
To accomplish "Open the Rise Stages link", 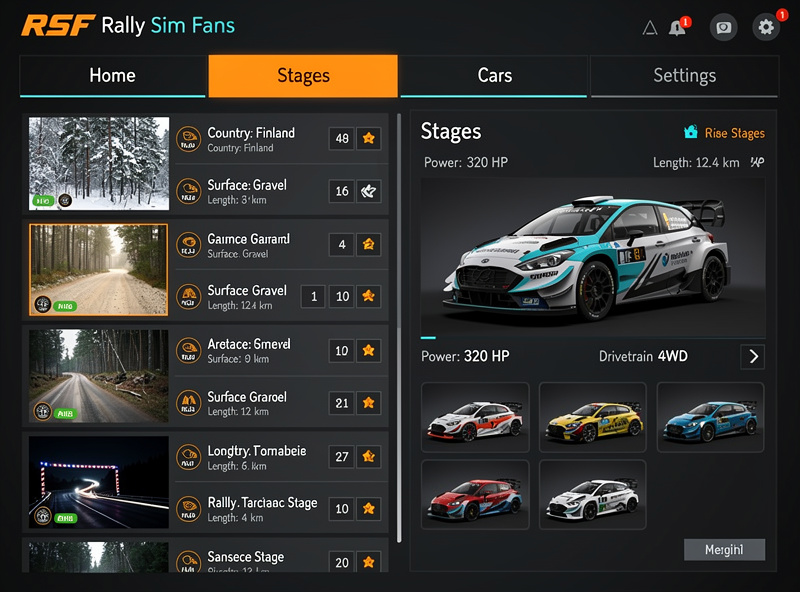I will [x=734, y=133].
